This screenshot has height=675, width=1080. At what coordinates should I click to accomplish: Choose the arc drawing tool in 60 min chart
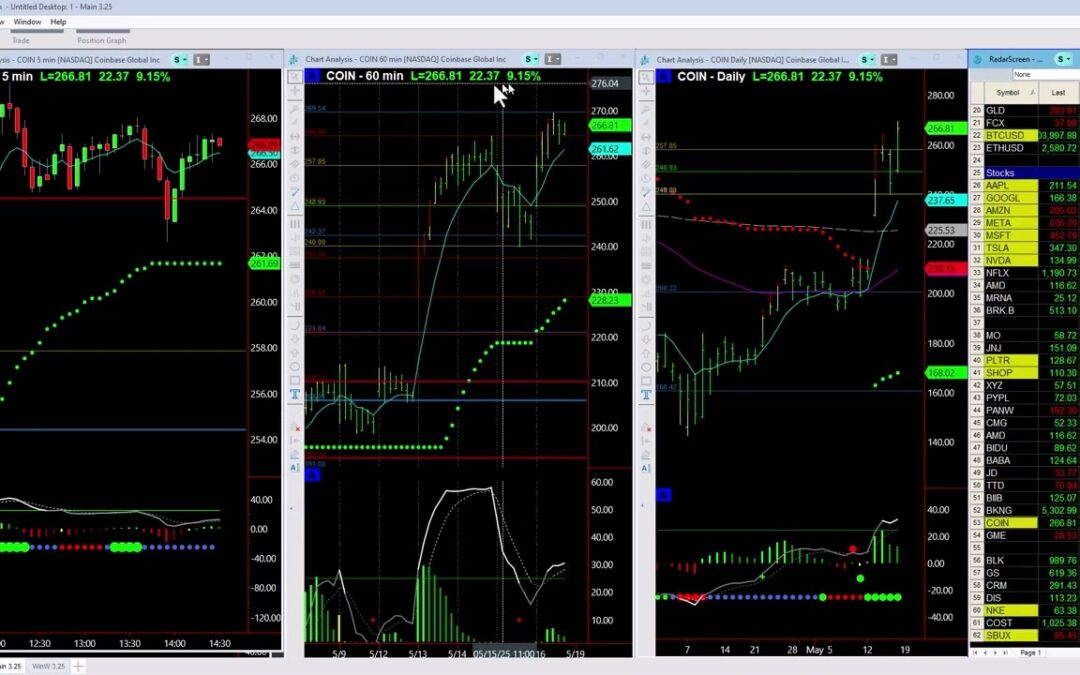pos(295,324)
